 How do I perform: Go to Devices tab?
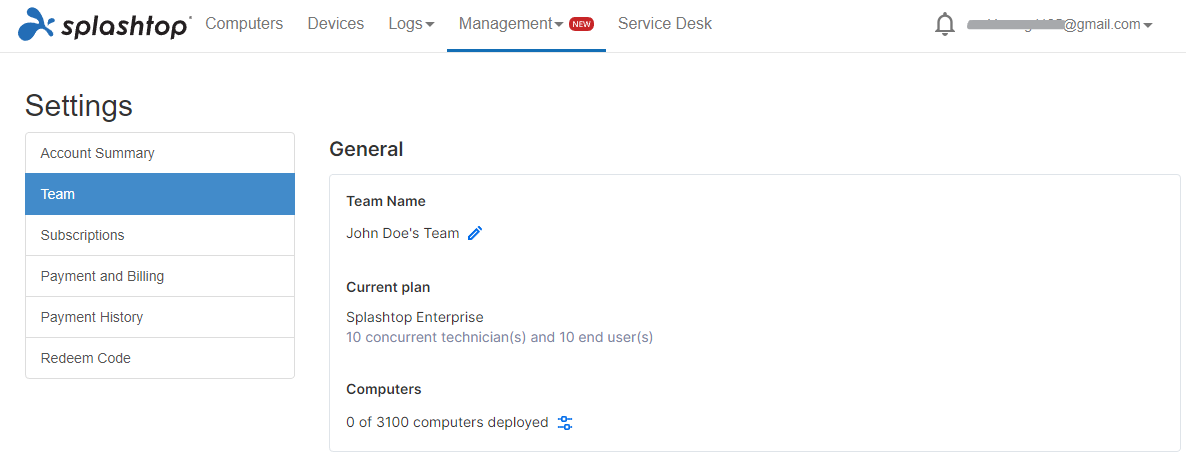[336, 24]
